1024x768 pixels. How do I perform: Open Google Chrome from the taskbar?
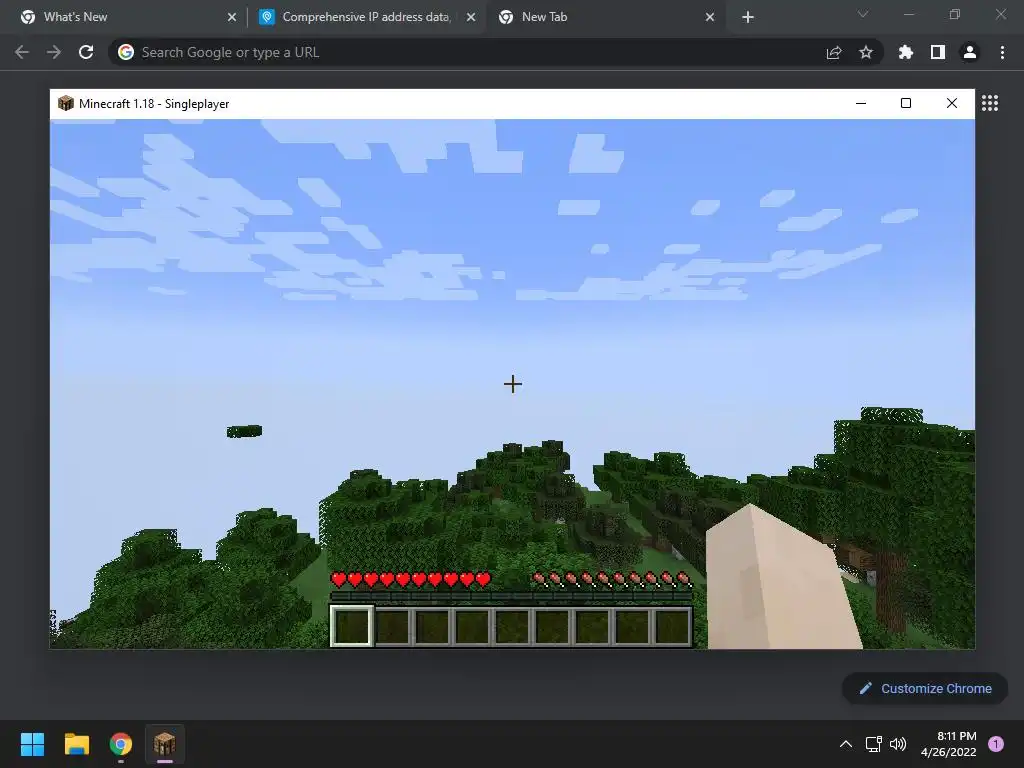pos(121,744)
